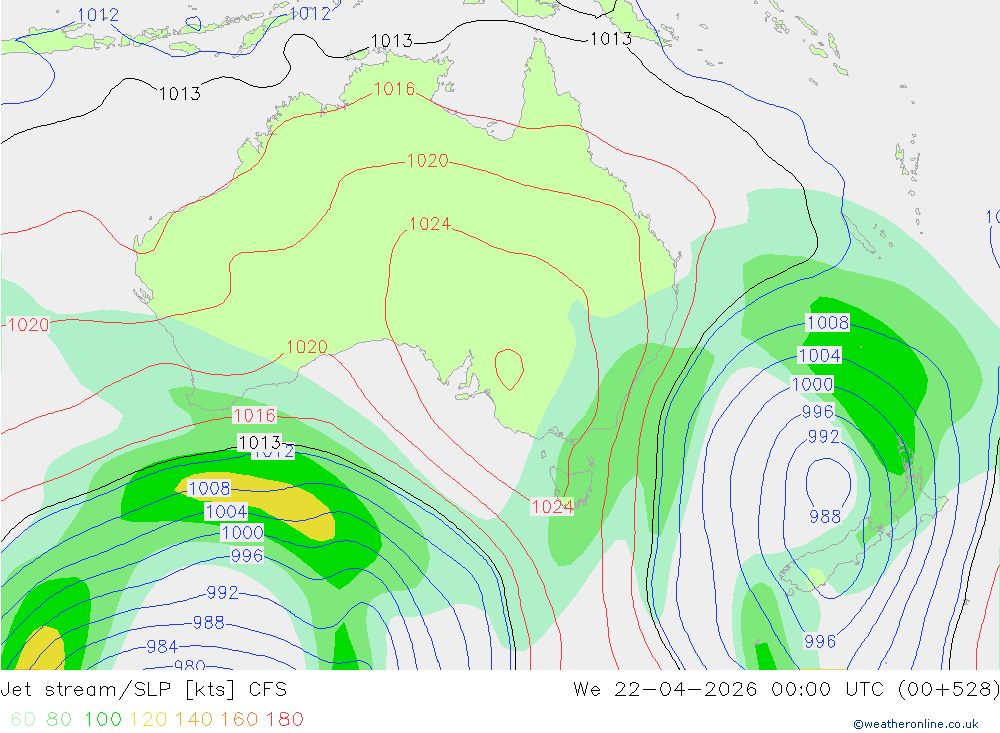Select the 100 kts legend value

click(103, 719)
